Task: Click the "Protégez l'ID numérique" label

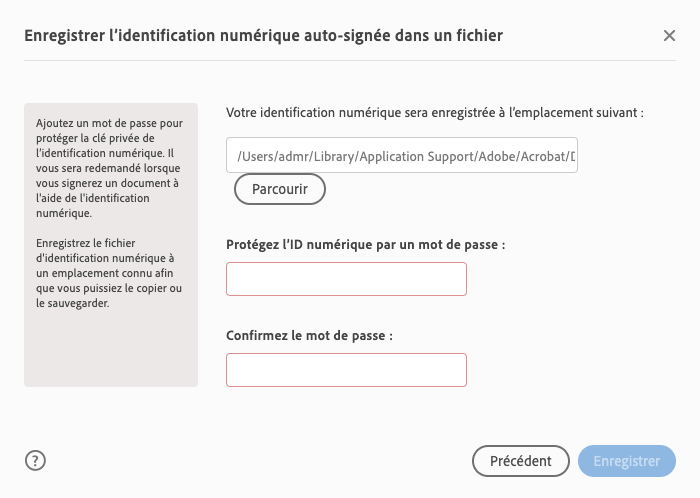Action: 365,244
